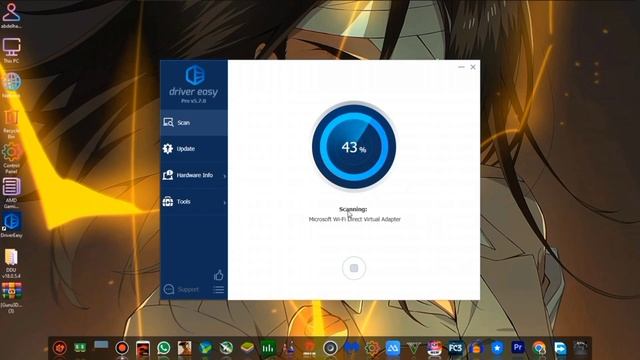Image resolution: width=640 pixels, height=360 pixels.
Task: Open the DriverEasy desktop shortcut
Action: click(11, 225)
